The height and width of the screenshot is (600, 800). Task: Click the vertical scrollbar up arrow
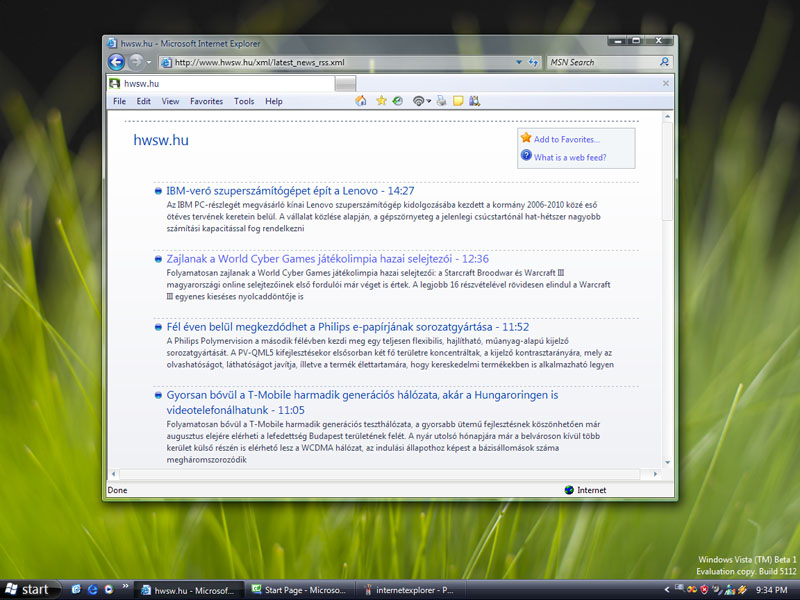click(x=667, y=117)
